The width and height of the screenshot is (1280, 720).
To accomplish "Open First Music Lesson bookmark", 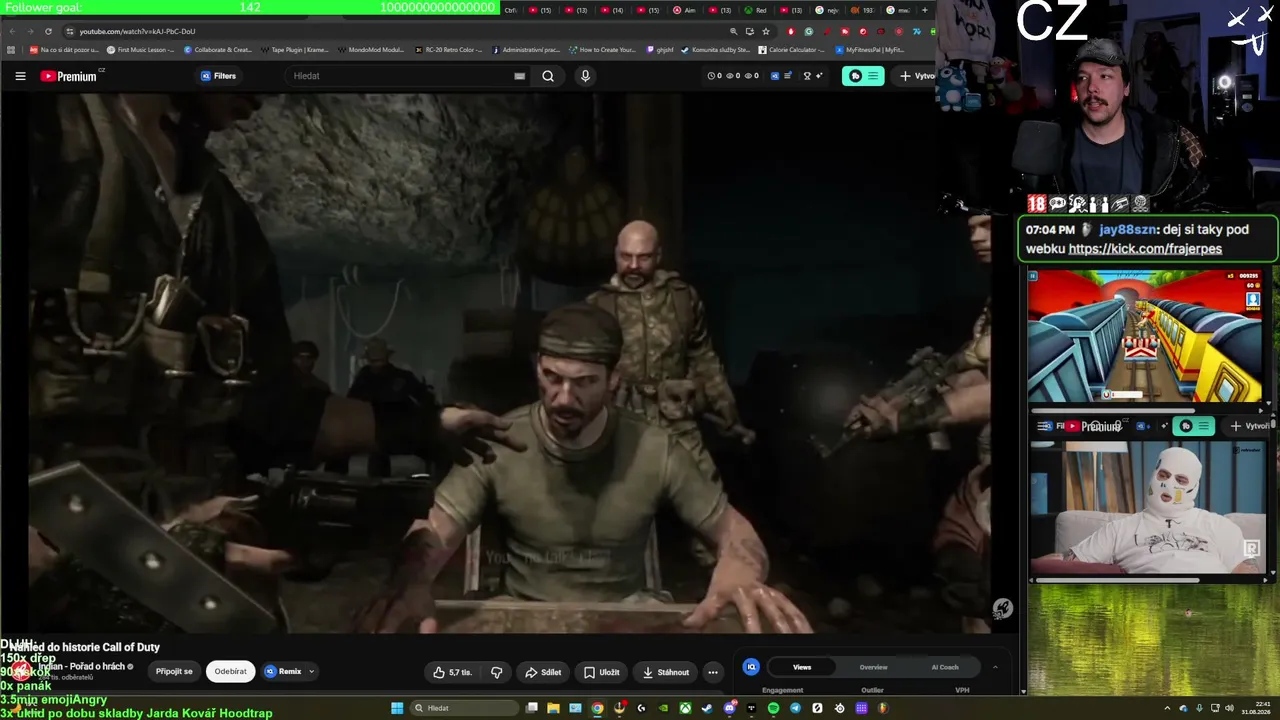I will pos(140,49).
